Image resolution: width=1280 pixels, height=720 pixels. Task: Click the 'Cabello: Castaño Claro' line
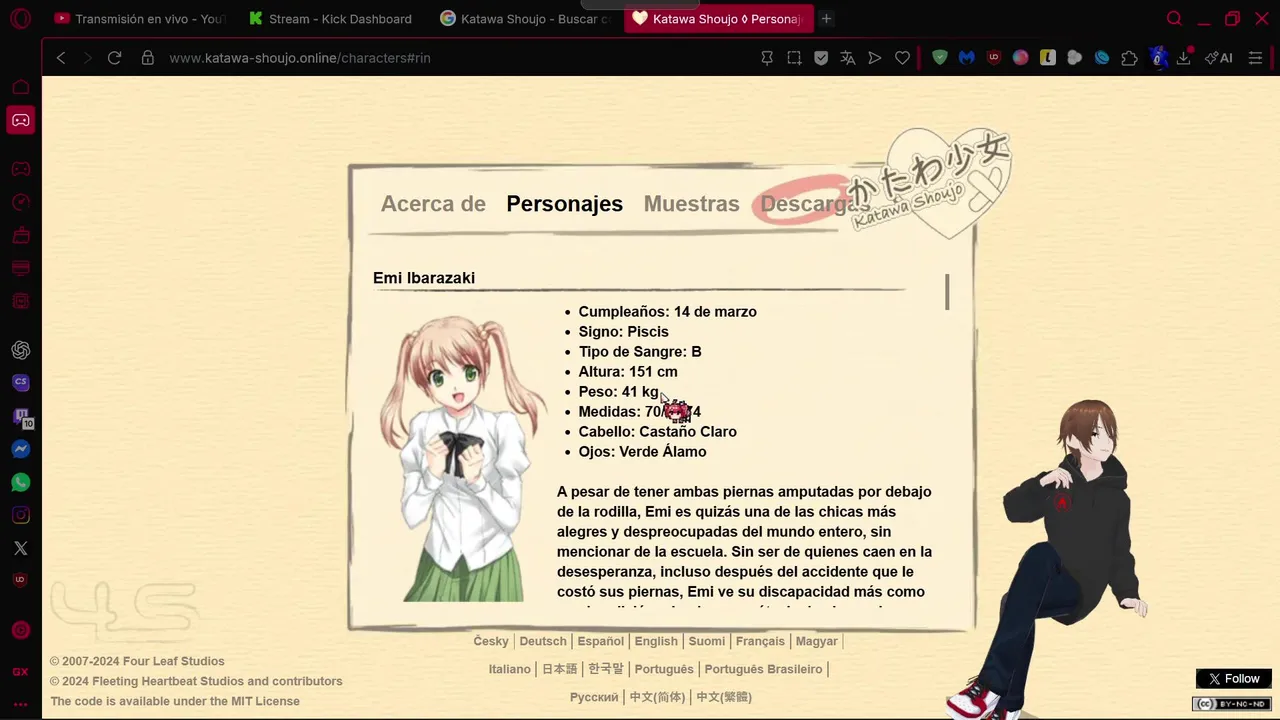pyautogui.click(x=657, y=432)
